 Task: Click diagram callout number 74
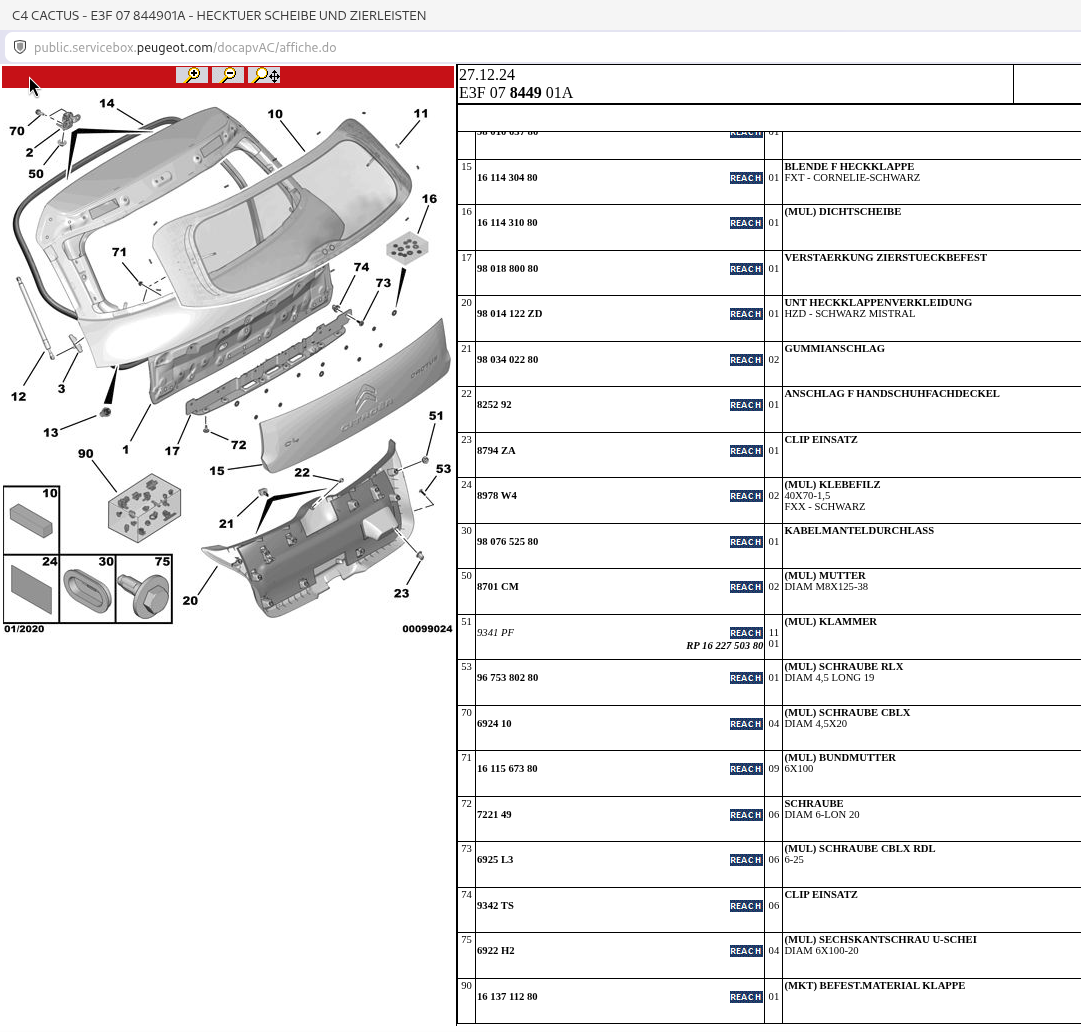[x=361, y=267]
